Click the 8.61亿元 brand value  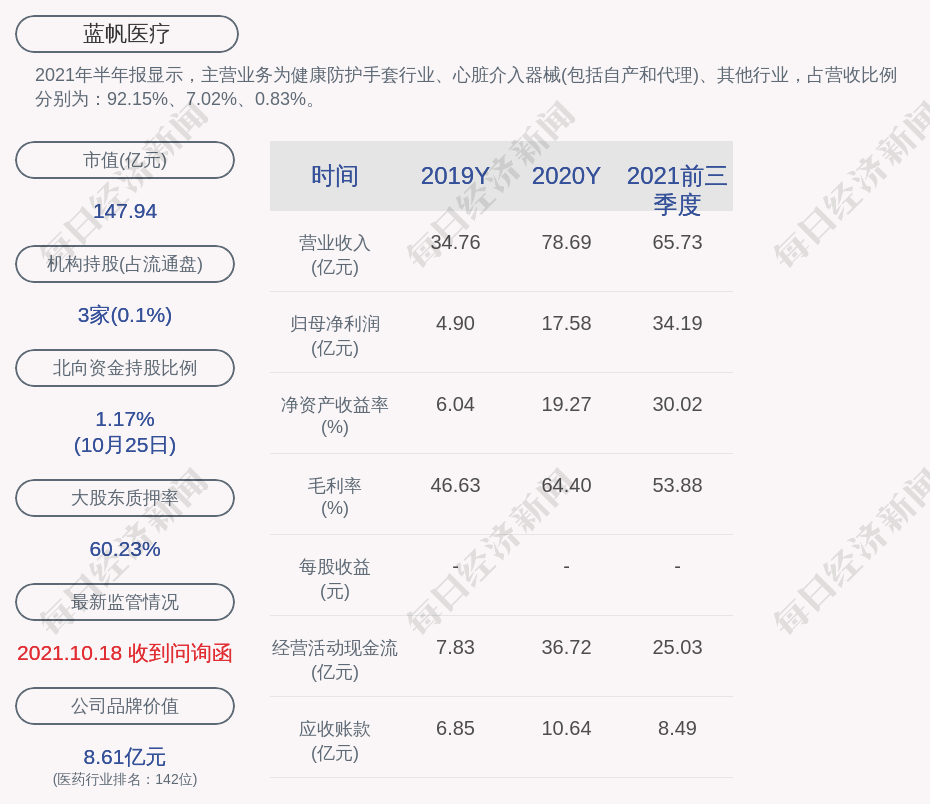click(125, 757)
